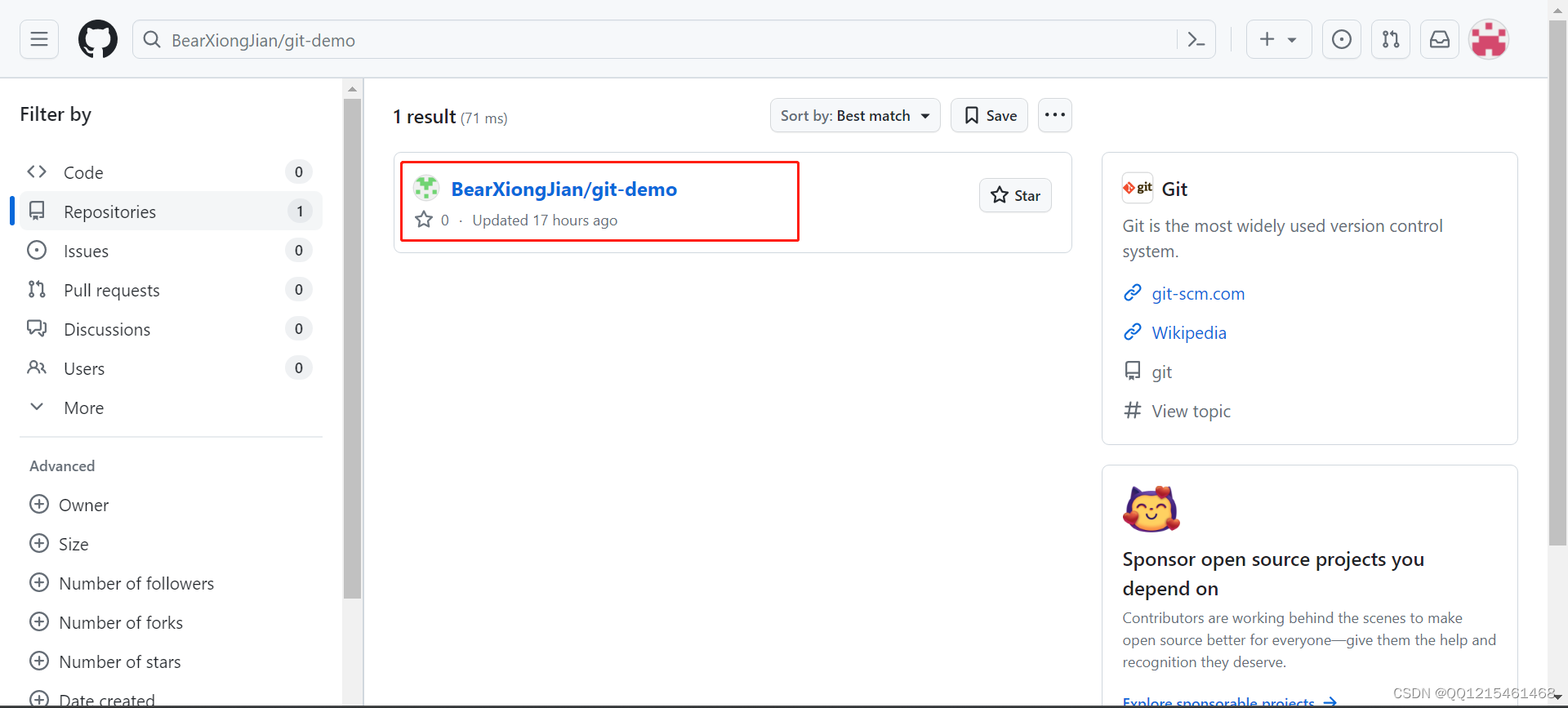The width and height of the screenshot is (1568, 708).
Task: Open the three-dots more options menu
Action: click(x=1055, y=115)
